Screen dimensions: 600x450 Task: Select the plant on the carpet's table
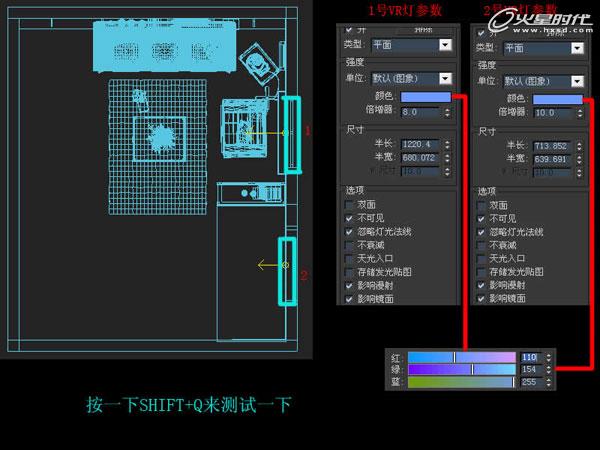pos(161,138)
